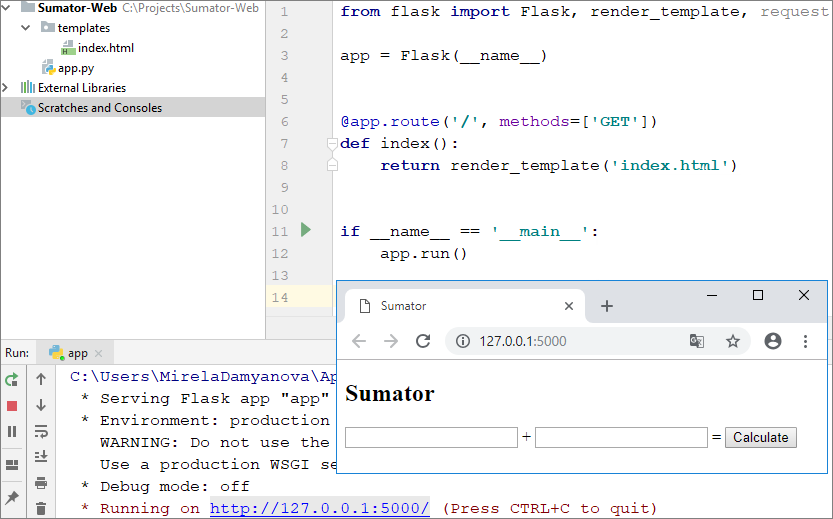Viewport: 833px width, 519px height.
Task: Clear the console with the trash icon
Action: point(41,508)
